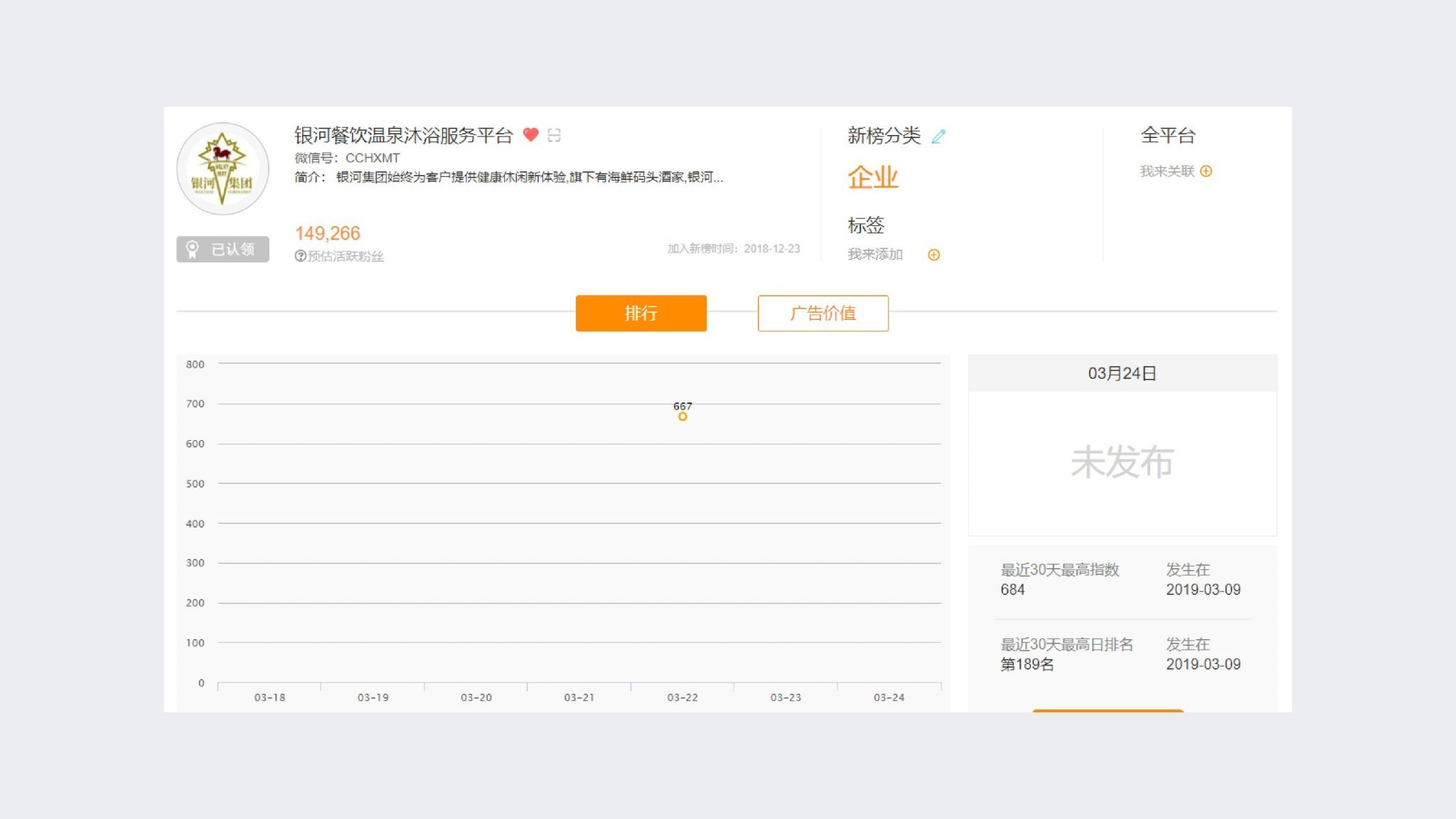This screenshot has height=819, width=1456.
Task: Click the 我来添加 tag link
Action: pyautogui.click(x=874, y=255)
